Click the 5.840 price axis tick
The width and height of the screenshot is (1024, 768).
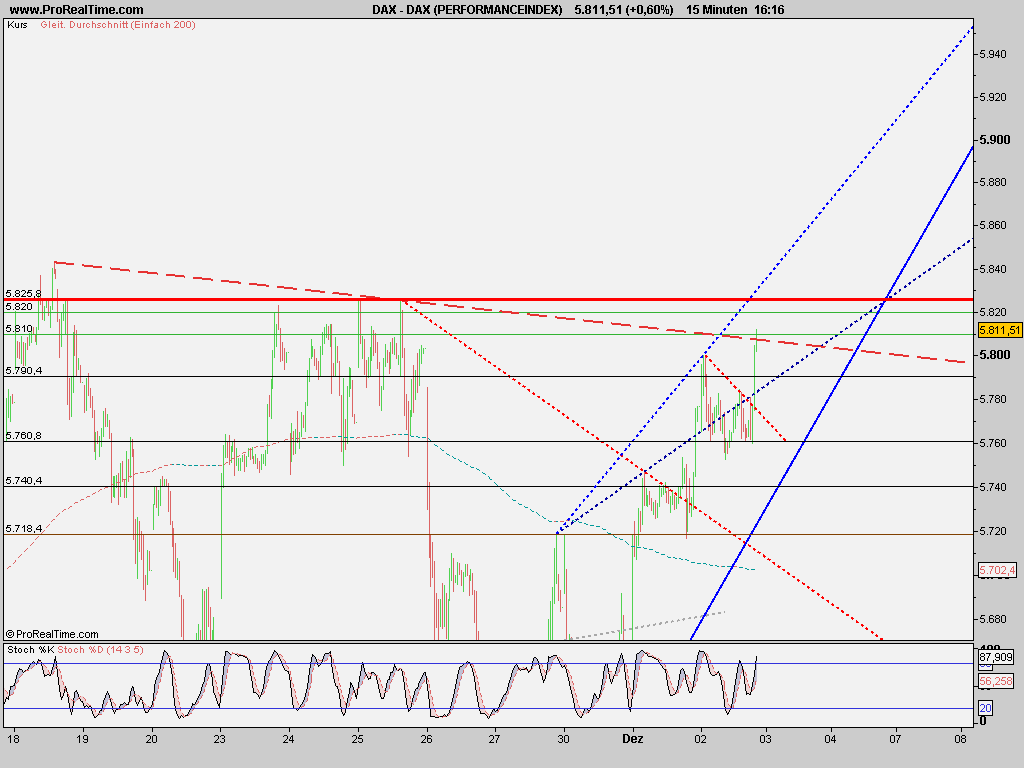pos(993,269)
